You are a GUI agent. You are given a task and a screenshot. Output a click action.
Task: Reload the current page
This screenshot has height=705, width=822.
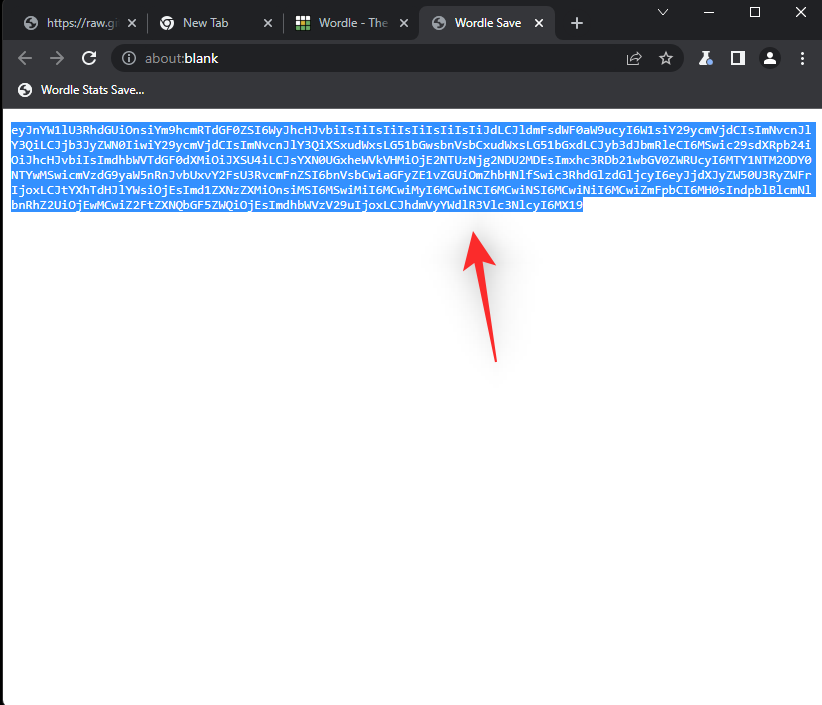(x=89, y=58)
